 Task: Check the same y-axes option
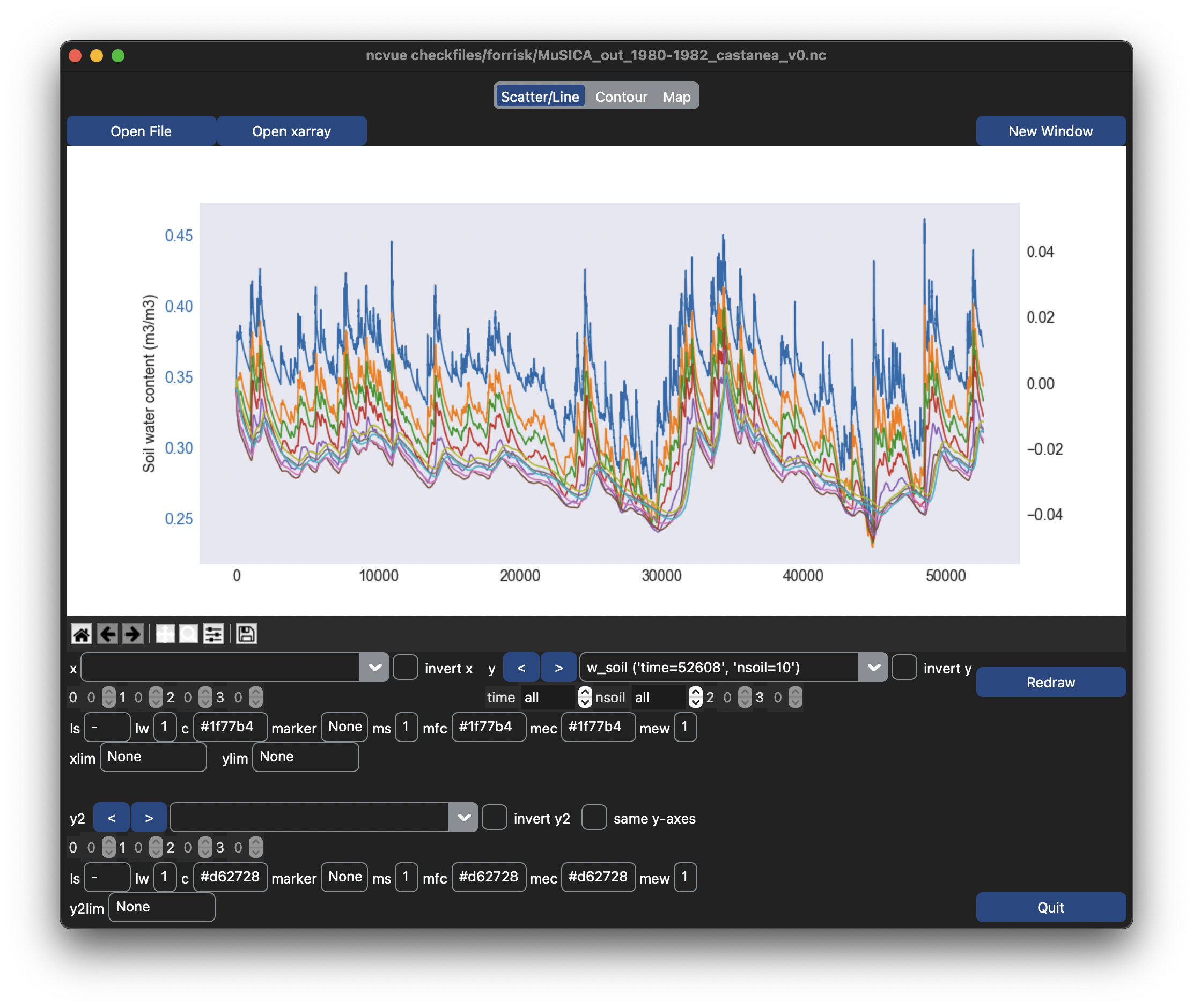[594, 818]
